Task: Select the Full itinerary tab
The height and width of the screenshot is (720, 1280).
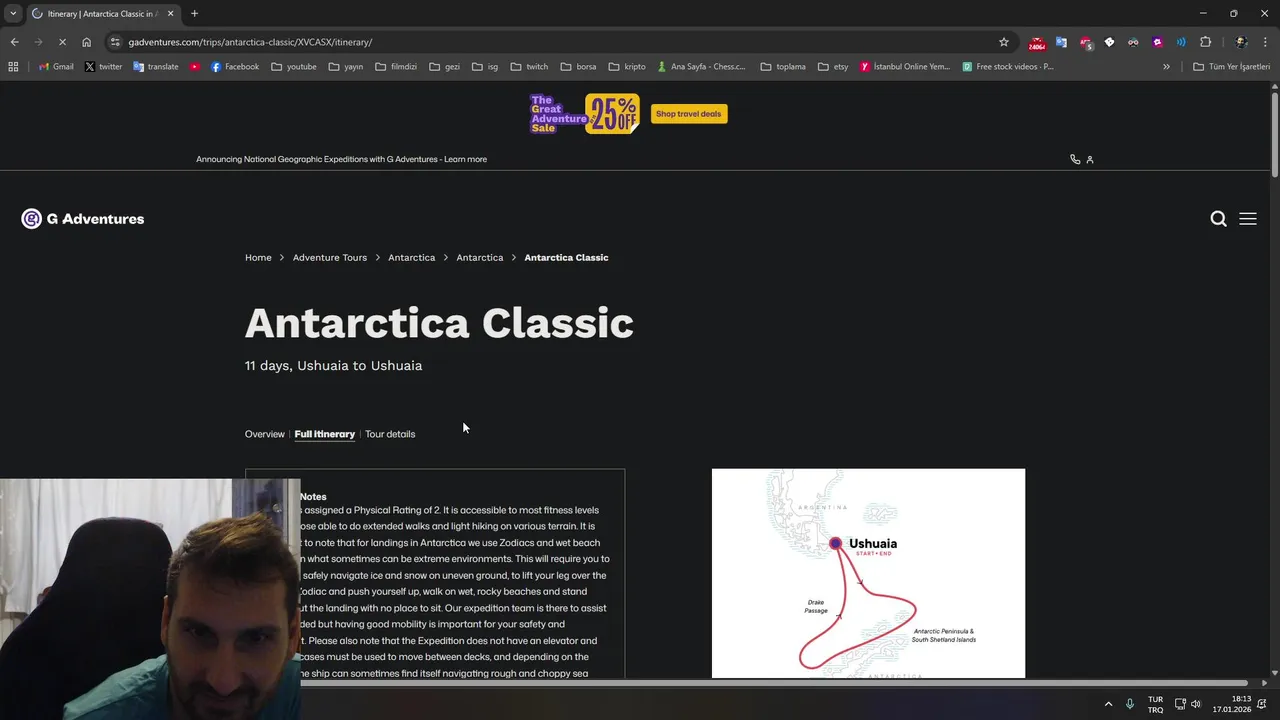Action: pyautogui.click(x=325, y=434)
